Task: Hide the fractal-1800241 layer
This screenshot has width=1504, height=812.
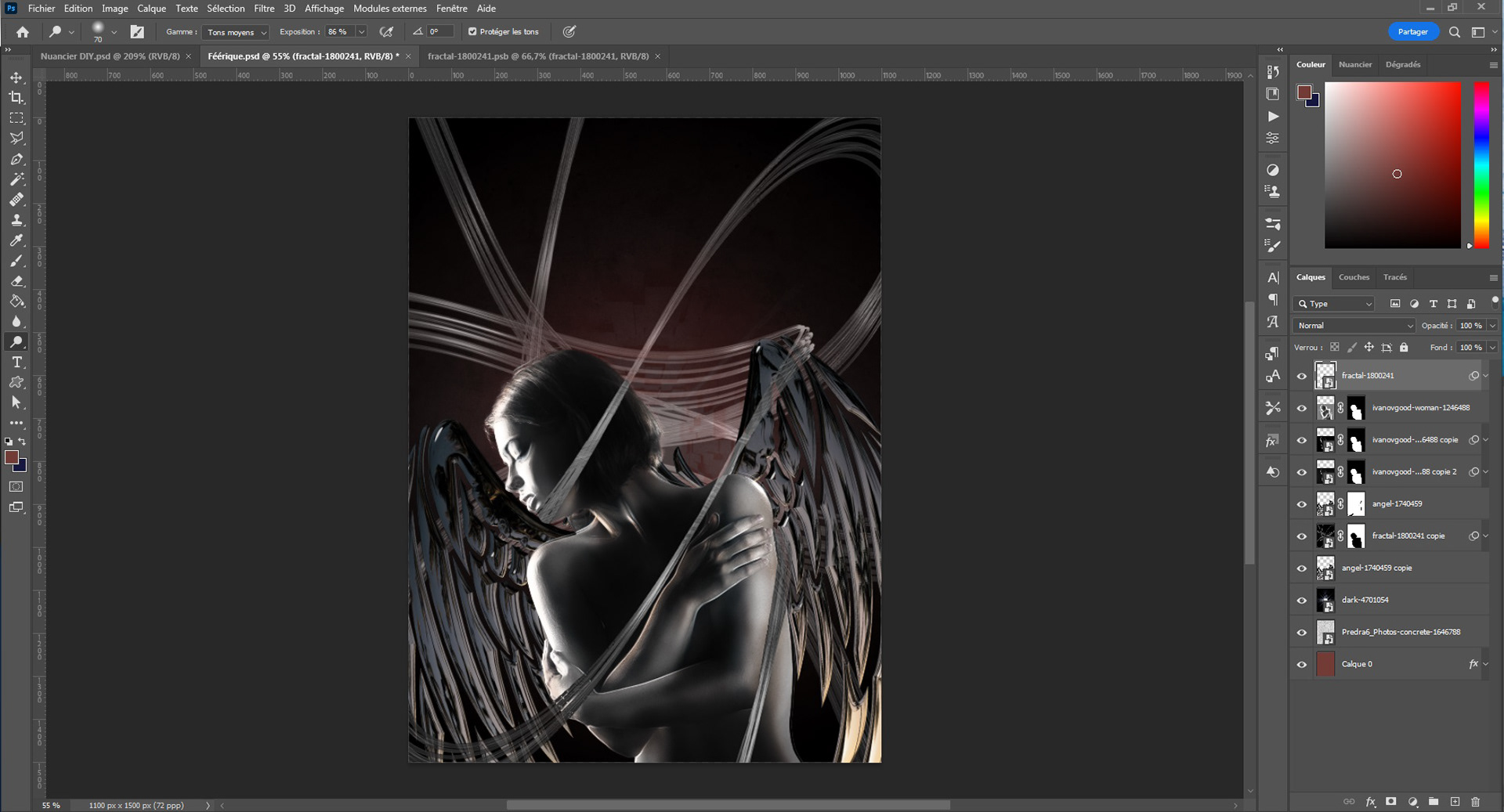Action: pyautogui.click(x=1302, y=376)
